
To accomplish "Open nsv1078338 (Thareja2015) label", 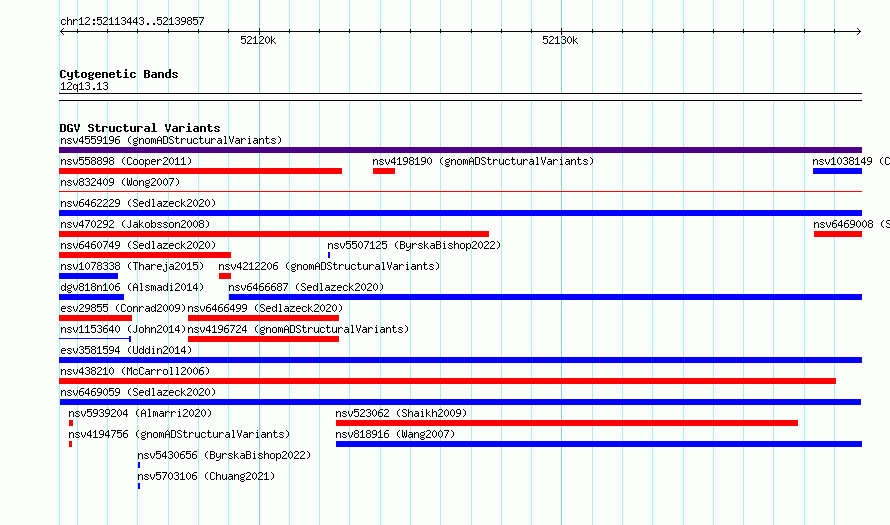I will pyautogui.click(x=132, y=266).
